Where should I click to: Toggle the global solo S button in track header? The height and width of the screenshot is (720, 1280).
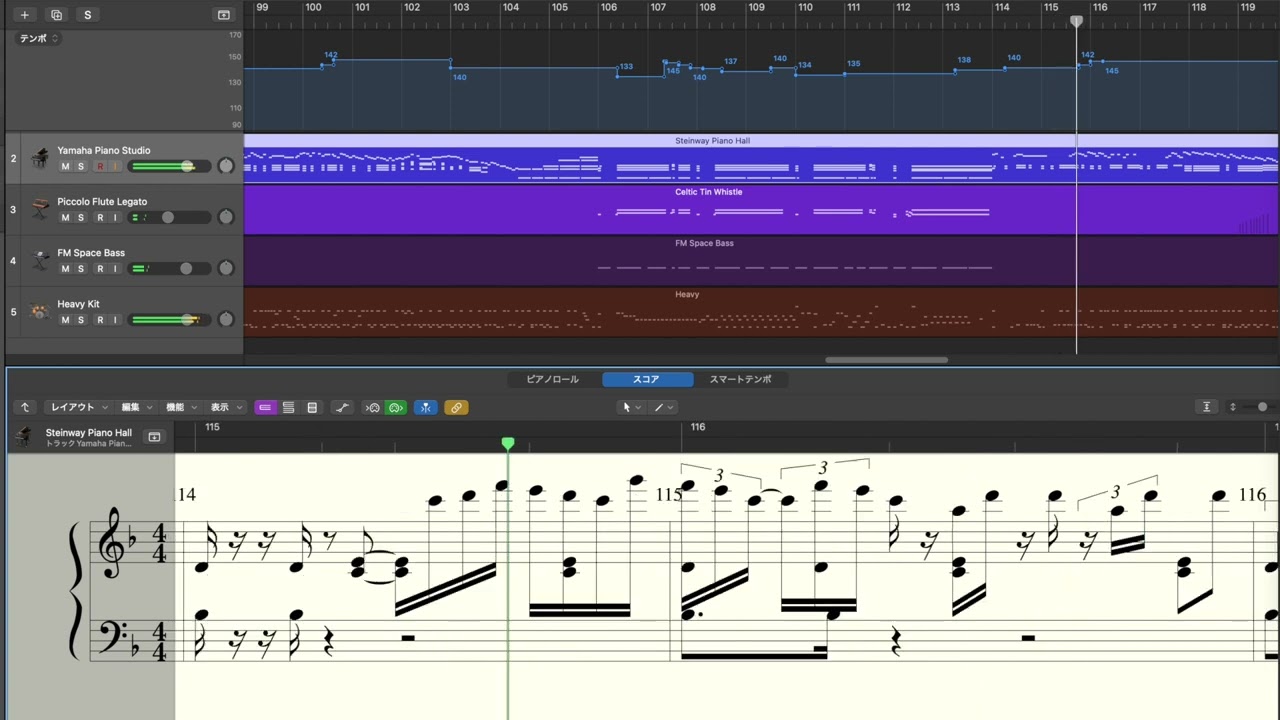coord(88,15)
